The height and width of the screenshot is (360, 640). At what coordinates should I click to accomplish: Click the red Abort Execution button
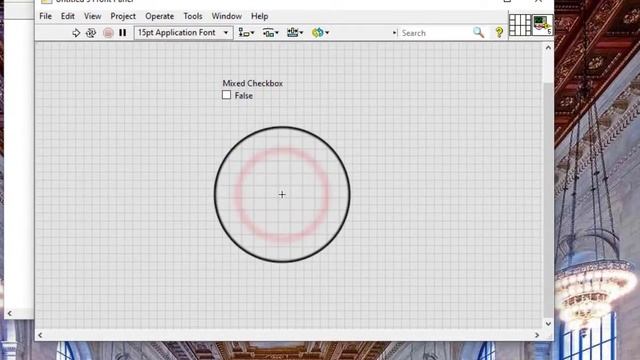pos(108,33)
